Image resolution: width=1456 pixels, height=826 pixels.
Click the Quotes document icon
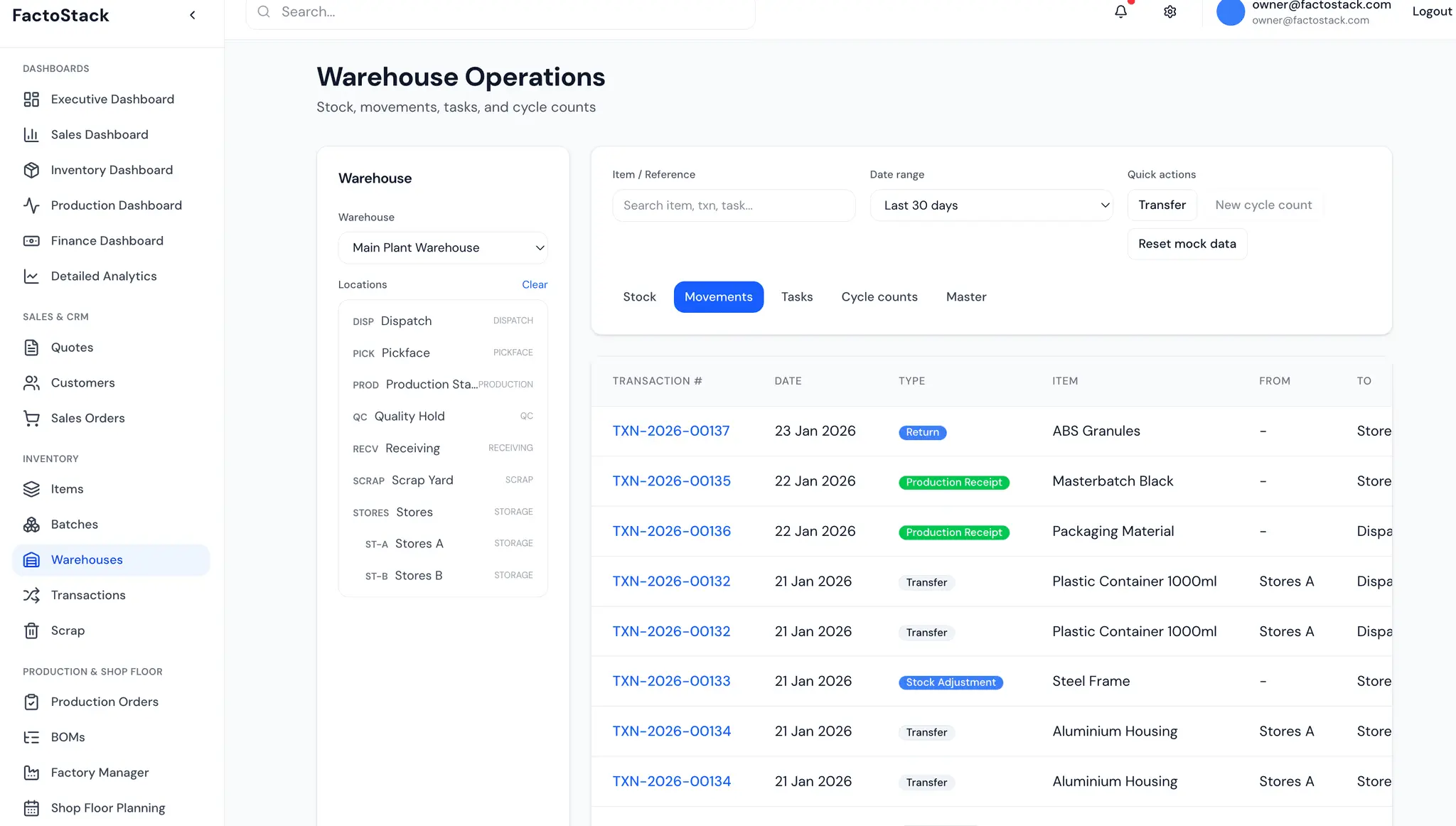pos(31,348)
